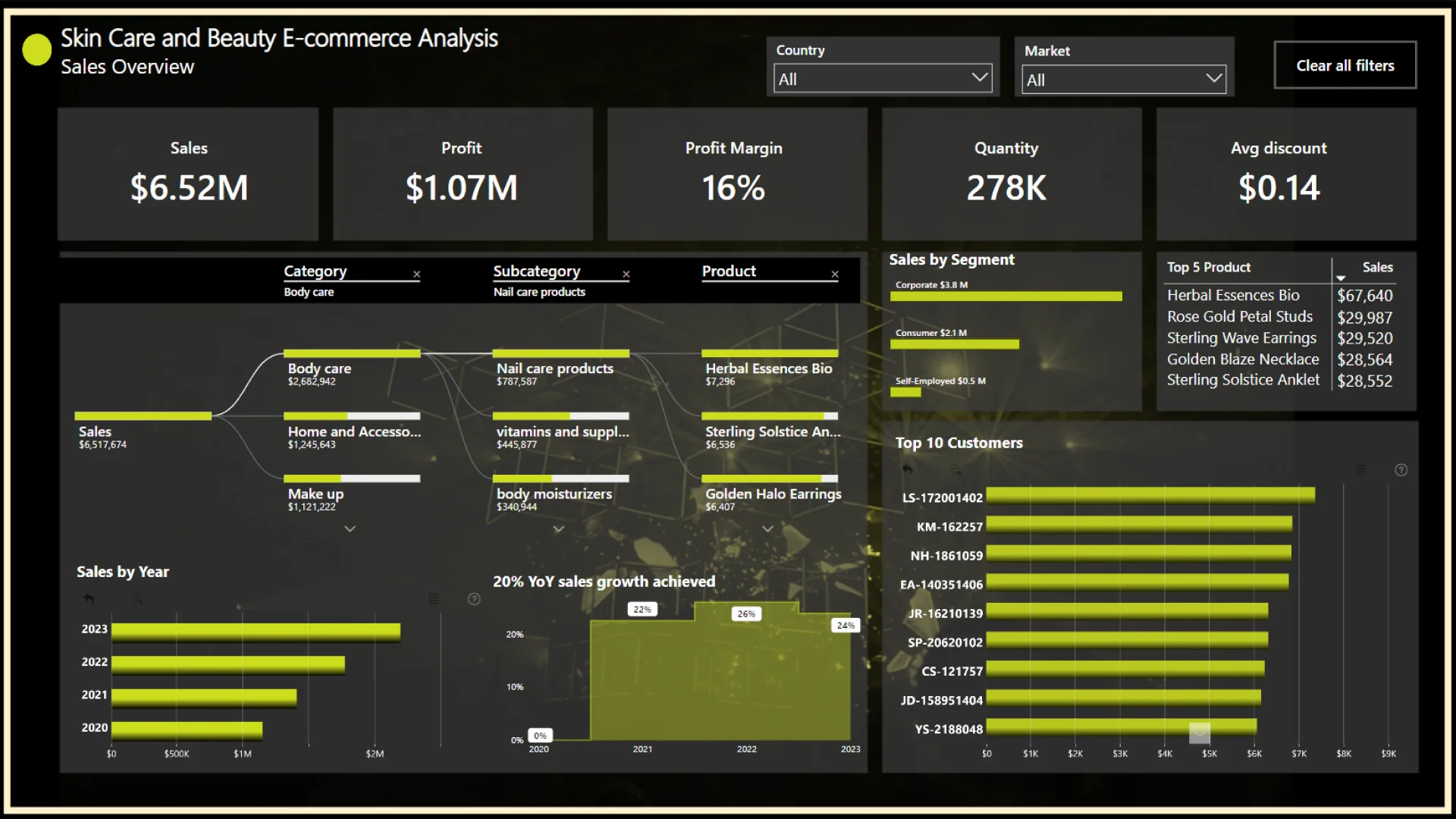
Task: Select the Self-Employed segment bar
Action: pos(905,392)
